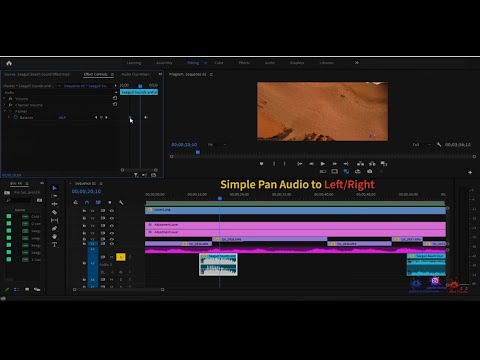The width and height of the screenshot is (480, 360).
Task: Reset the Volume effect
Action: click(x=115, y=98)
